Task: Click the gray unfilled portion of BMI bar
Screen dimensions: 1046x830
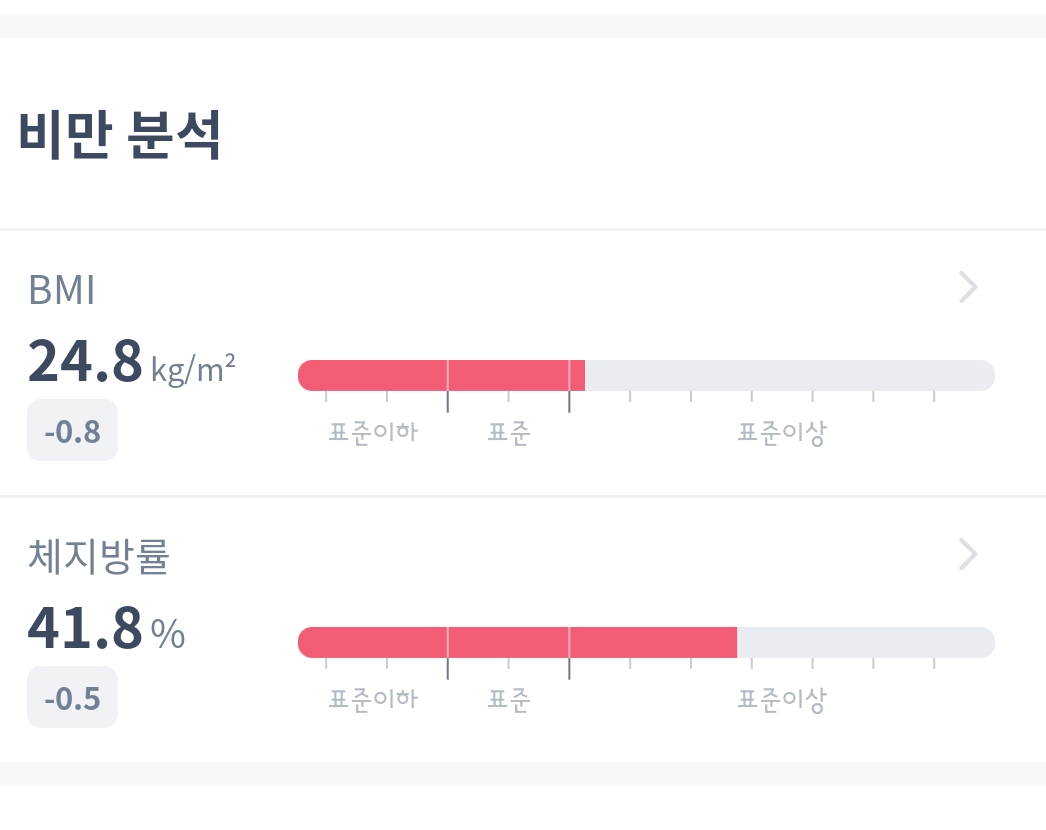Action: pyautogui.click(x=790, y=375)
